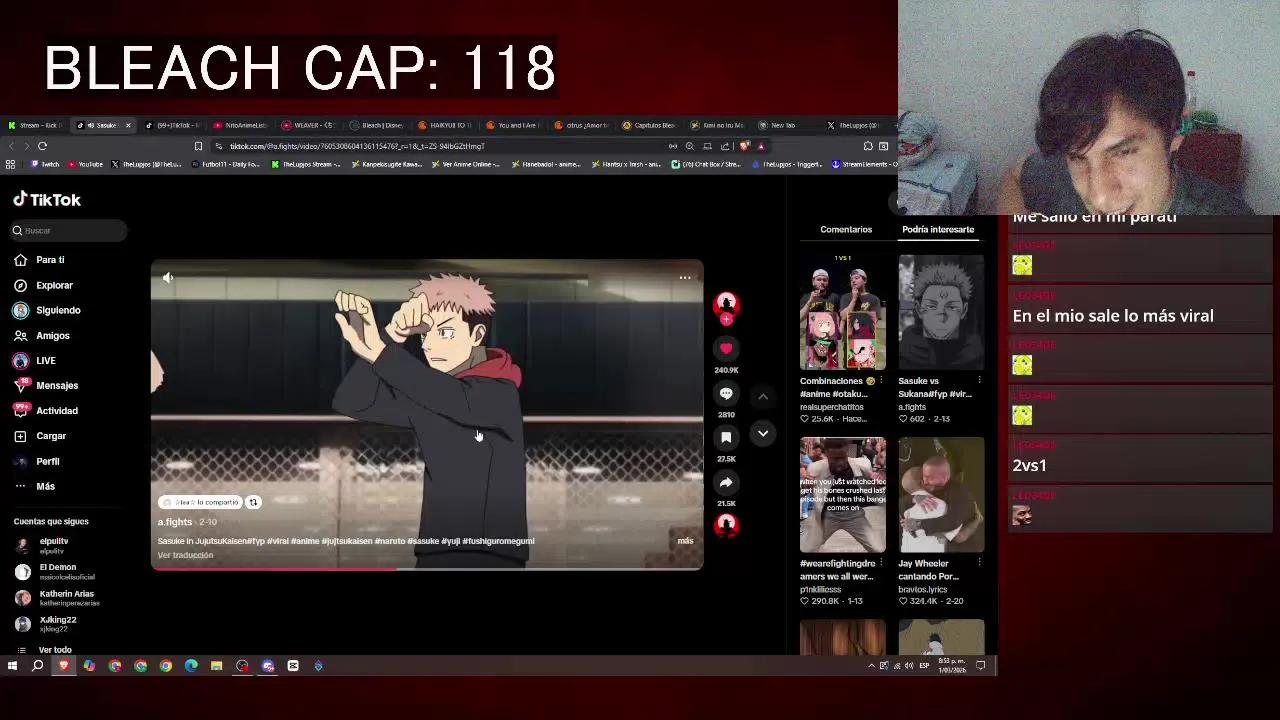Go to the Siguiendo feed

(x=47, y=310)
